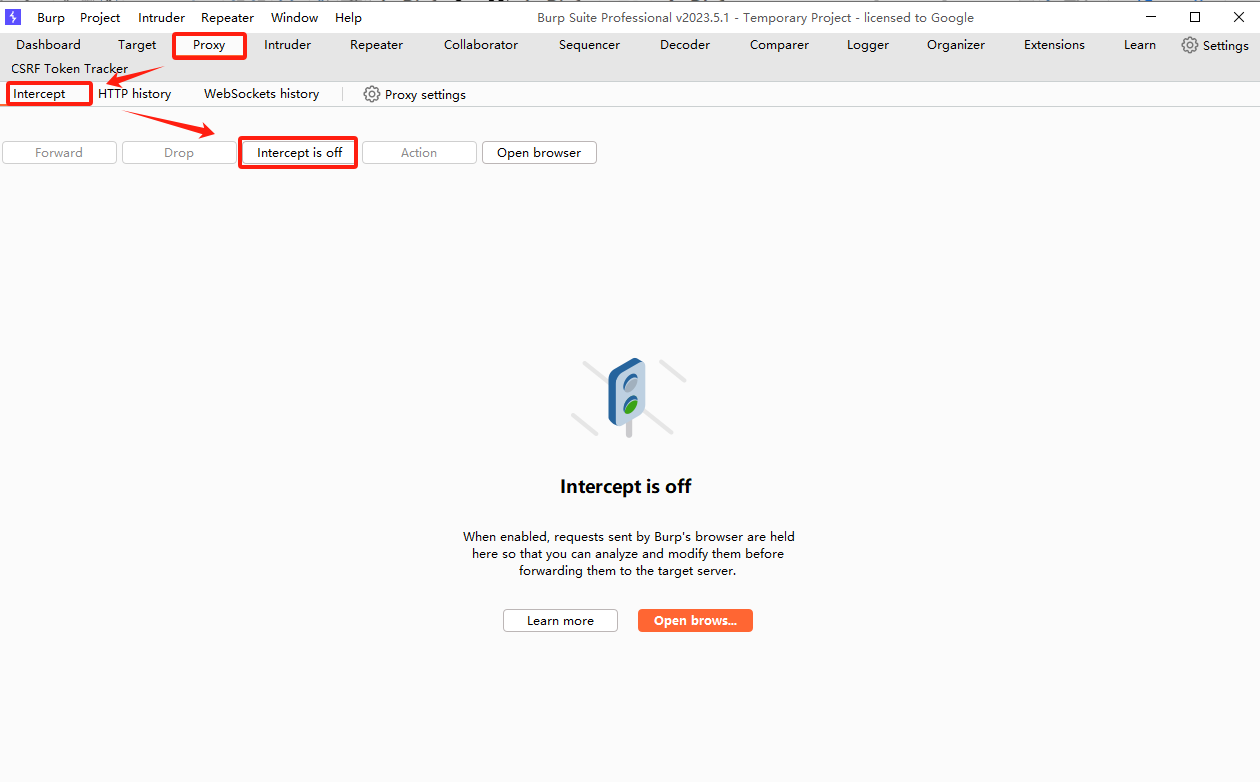Go to the Repeater tab
The width and height of the screenshot is (1260, 782).
[x=376, y=45]
